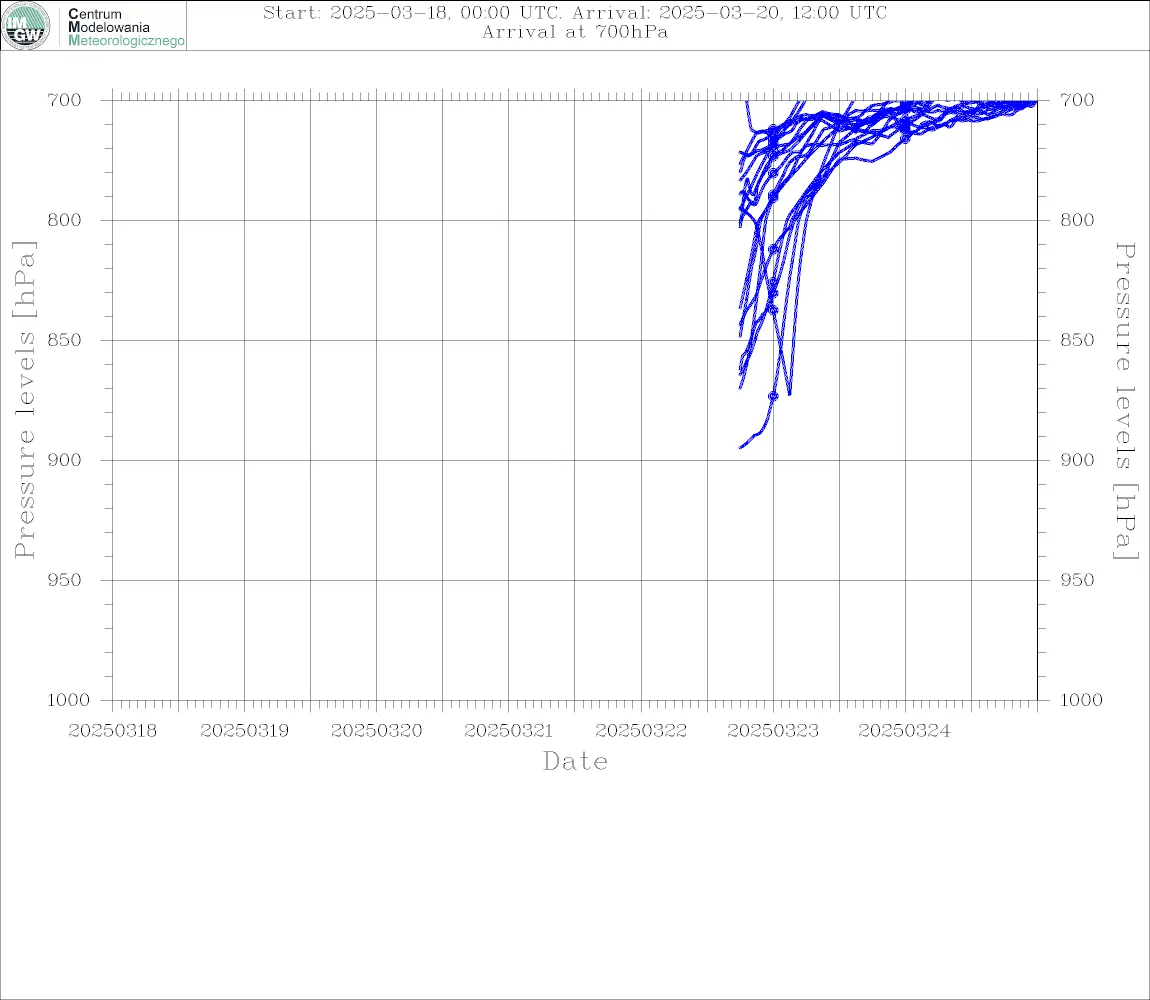This screenshot has height=1000, width=1150.
Task: Click the right axis 950 label
Action: pyautogui.click(x=1077, y=580)
